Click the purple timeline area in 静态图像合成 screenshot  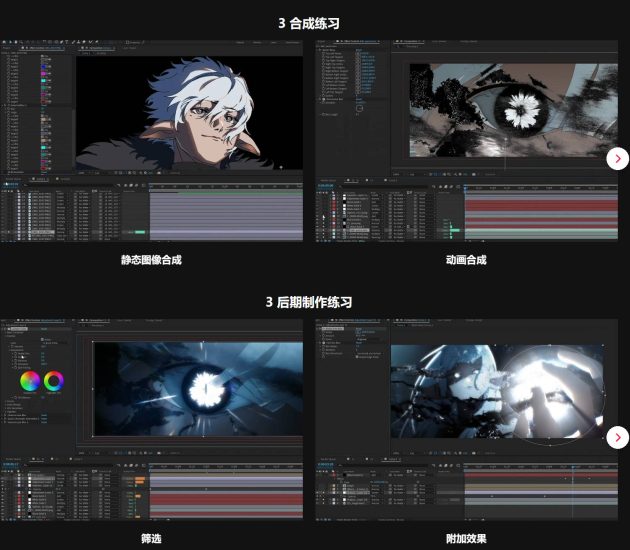pos(225,215)
